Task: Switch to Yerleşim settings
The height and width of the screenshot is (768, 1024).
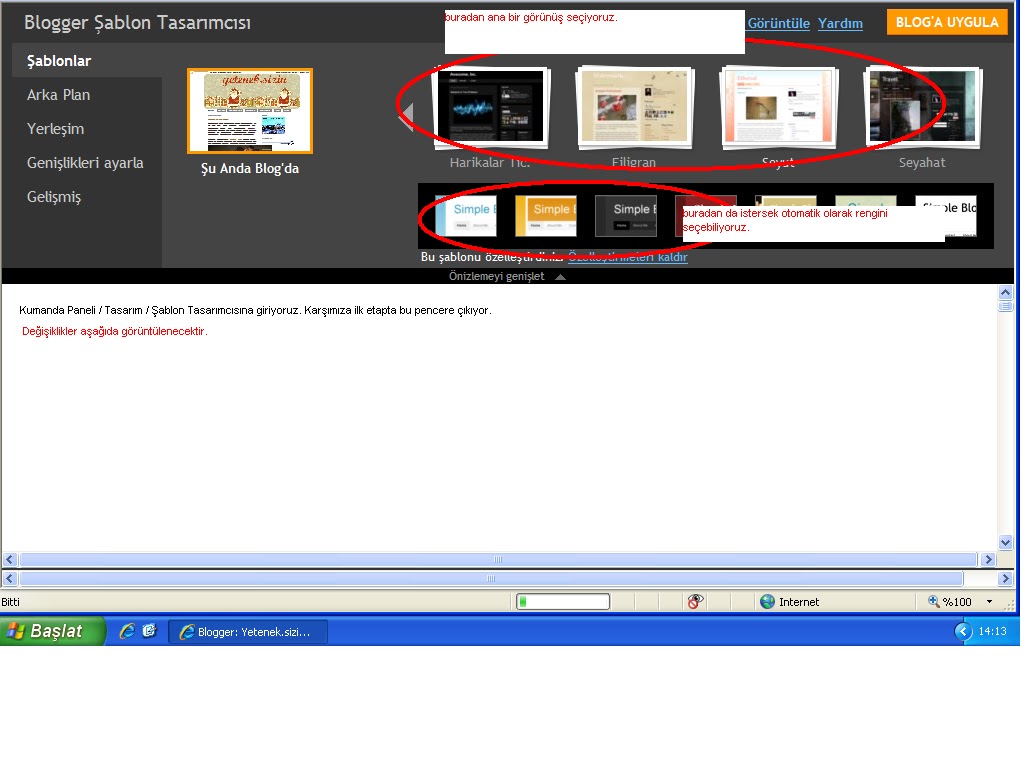Action: click(56, 129)
